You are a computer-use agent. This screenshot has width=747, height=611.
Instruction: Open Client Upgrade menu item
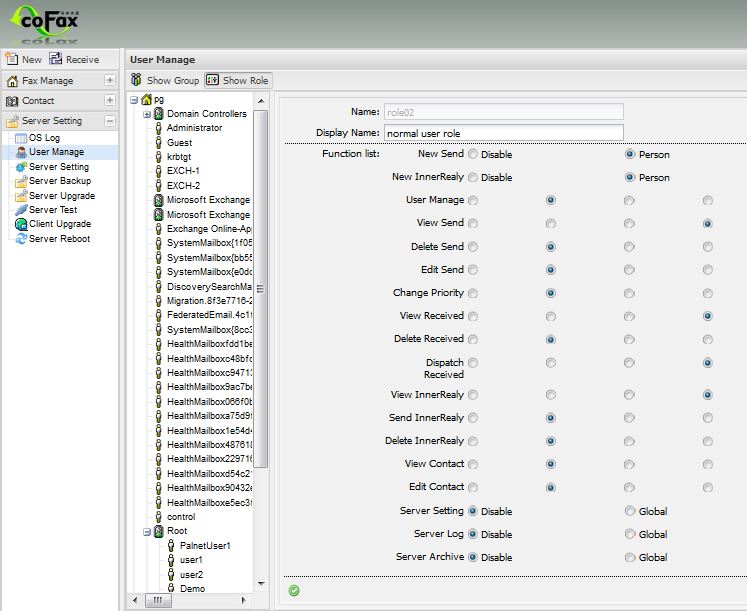tap(60, 224)
